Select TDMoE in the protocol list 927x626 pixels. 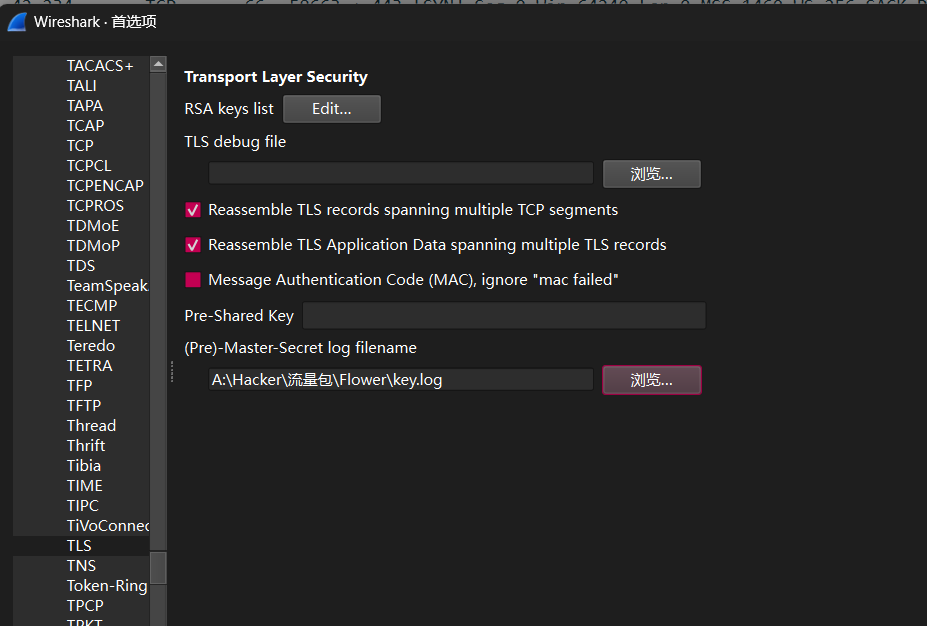pos(93,226)
